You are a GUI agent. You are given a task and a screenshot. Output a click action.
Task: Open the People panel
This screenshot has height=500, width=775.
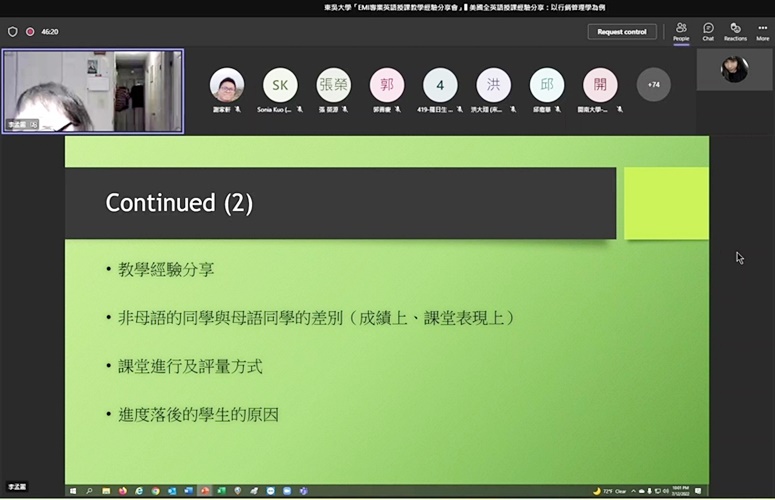coord(681,31)
